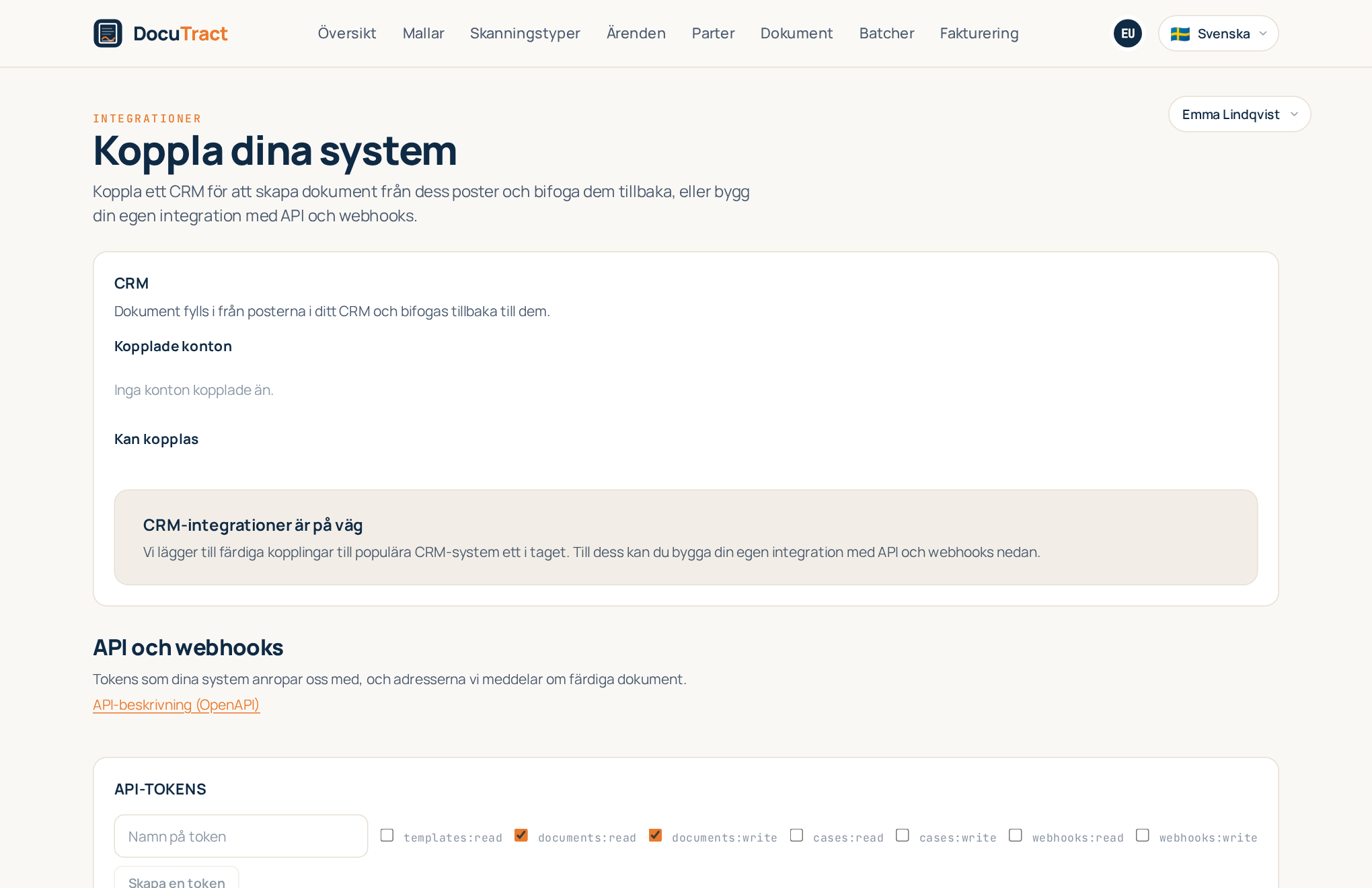Switch to the Dokument section

[796, 33]
